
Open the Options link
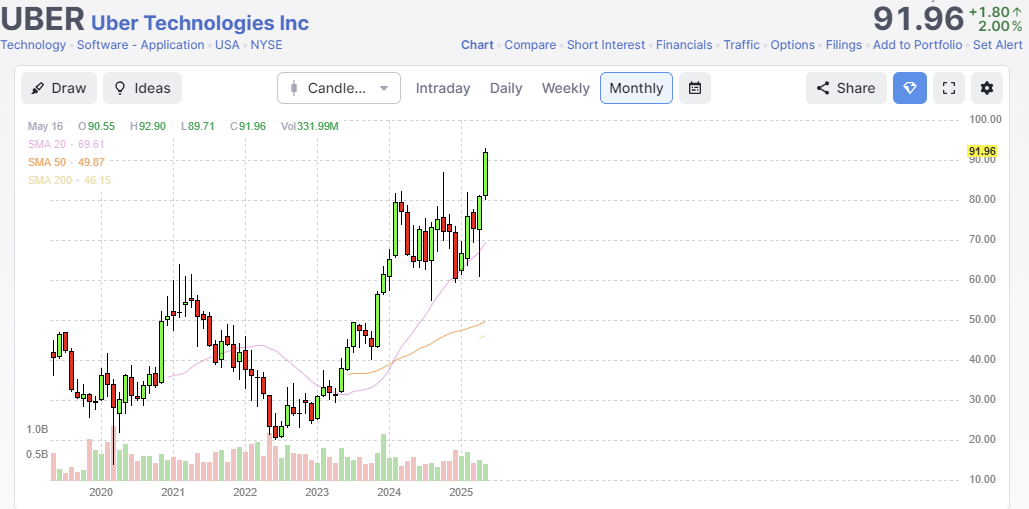click(x=793, y=45)
